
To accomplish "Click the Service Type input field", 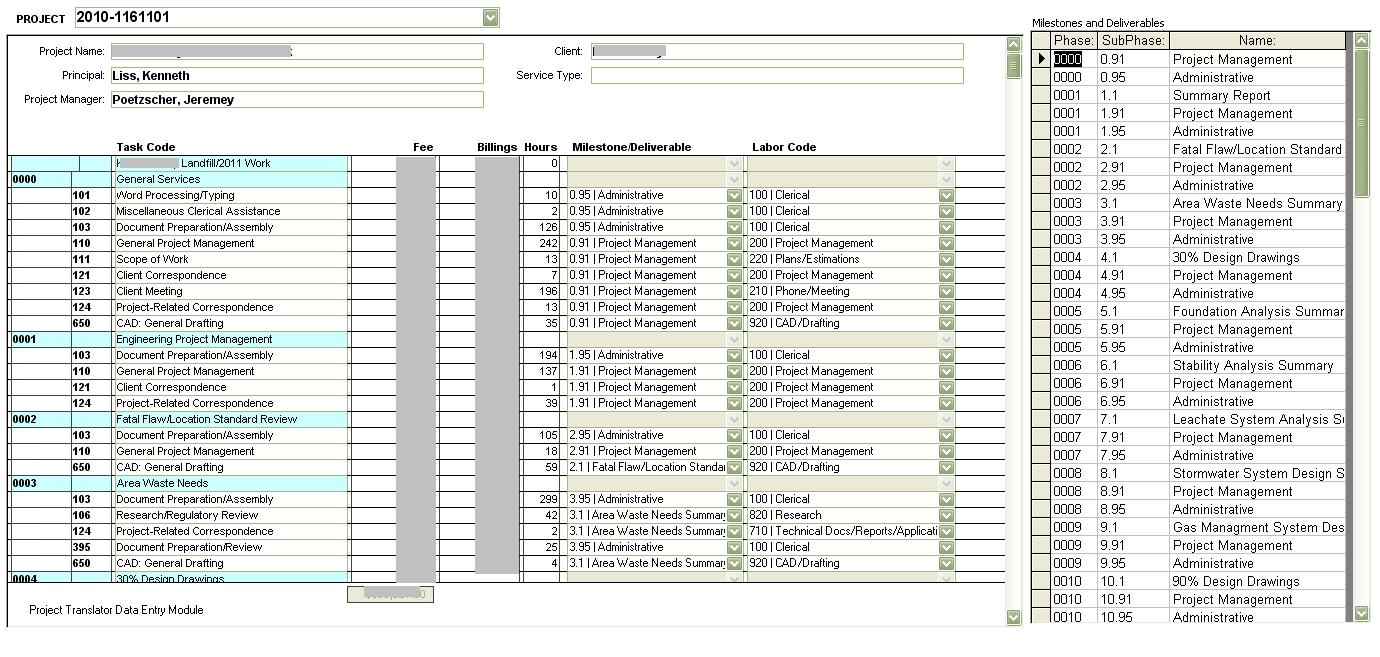I will tap(776, 75).
